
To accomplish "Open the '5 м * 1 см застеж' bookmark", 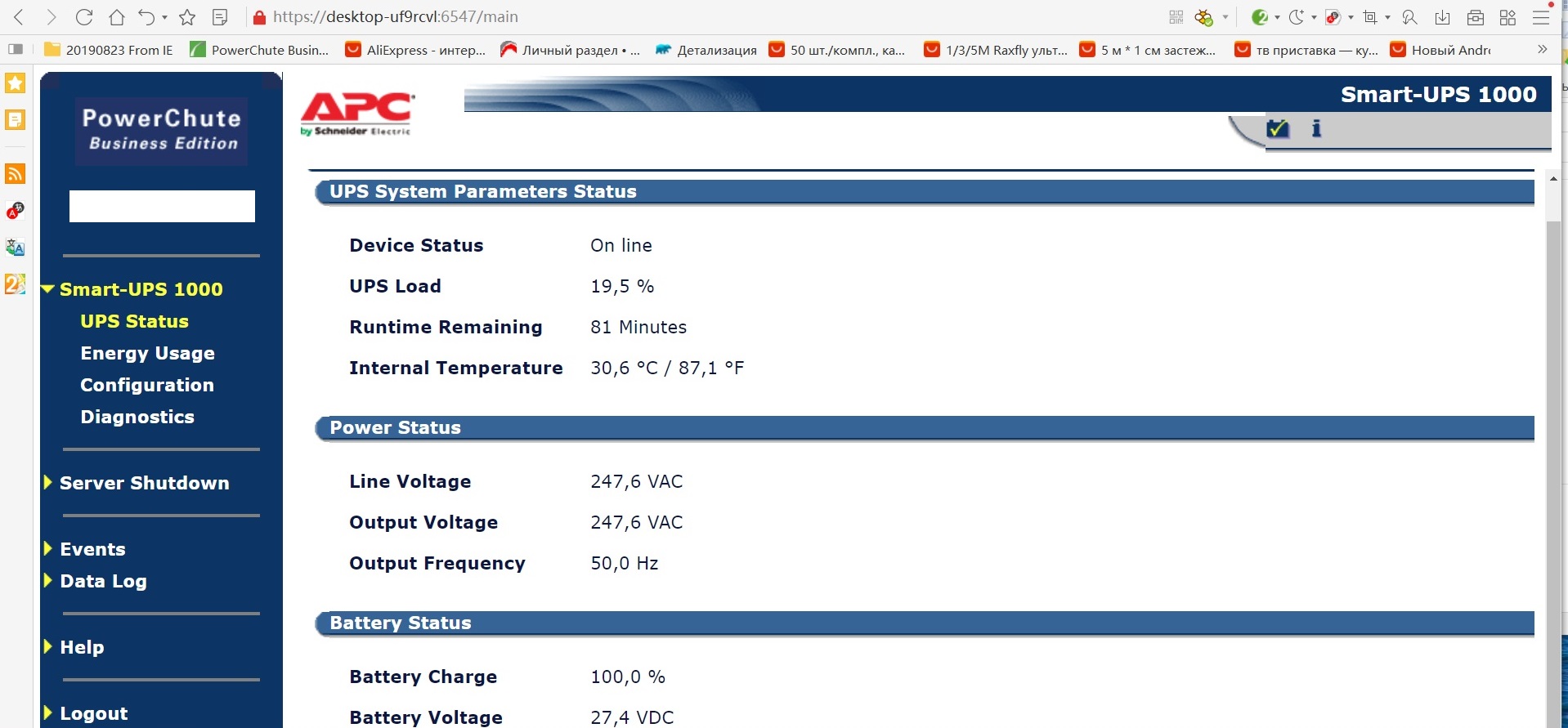I will [1148, 50].
